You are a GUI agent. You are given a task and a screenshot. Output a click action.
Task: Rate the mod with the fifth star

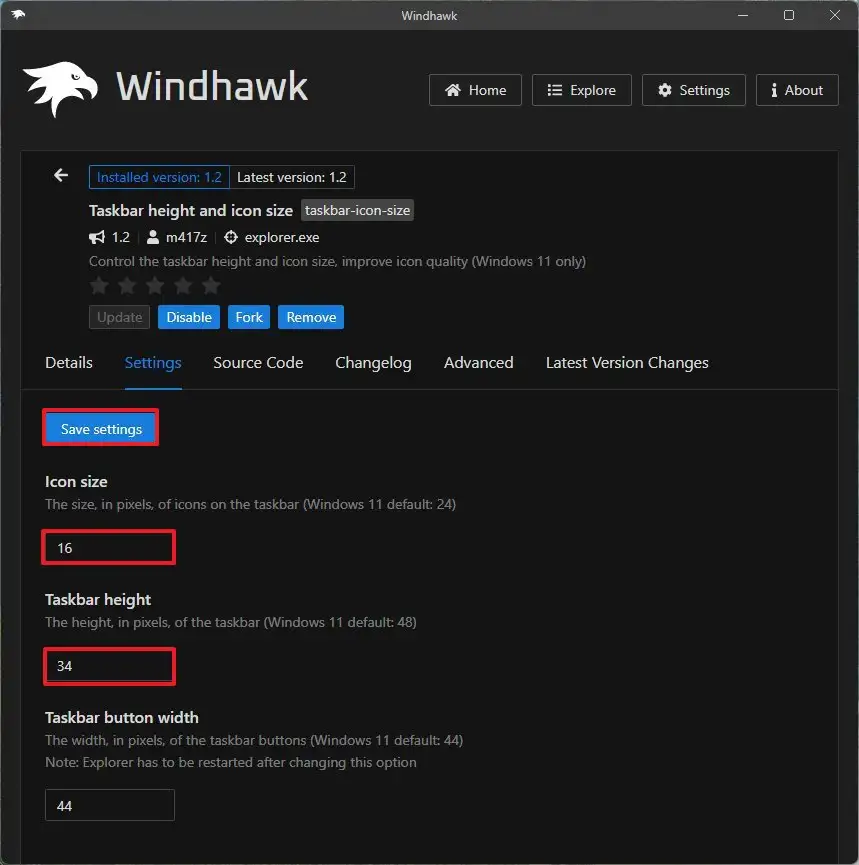click(211, 286)
